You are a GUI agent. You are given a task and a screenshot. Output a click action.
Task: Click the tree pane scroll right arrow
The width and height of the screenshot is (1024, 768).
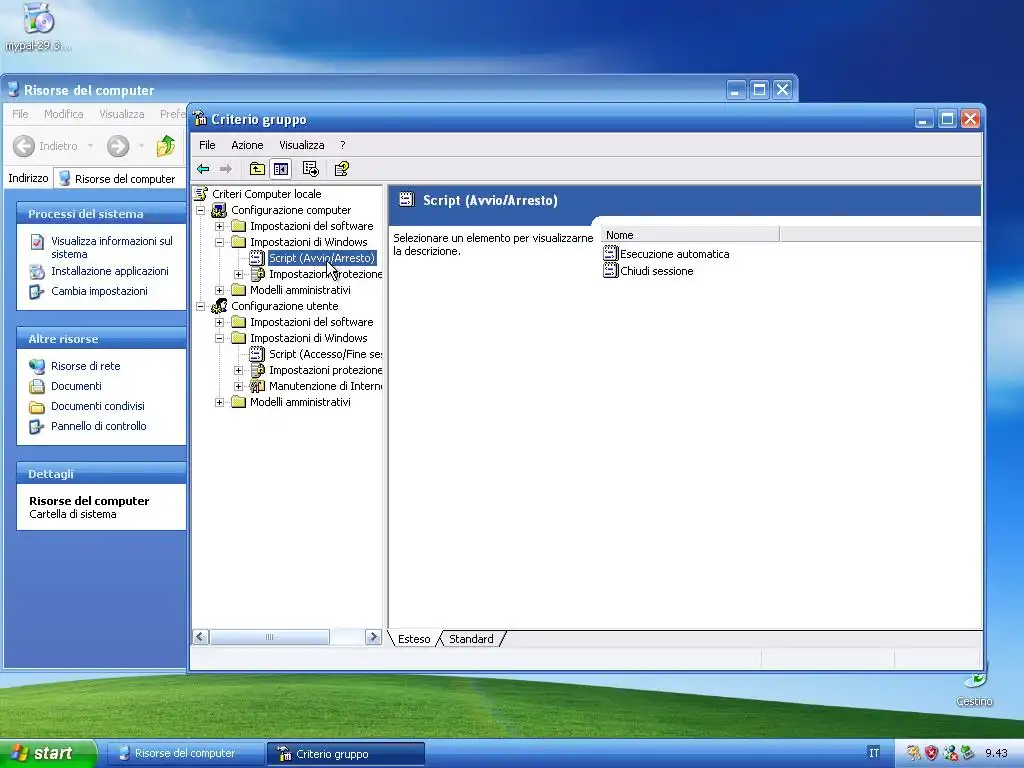pos(373,637)
